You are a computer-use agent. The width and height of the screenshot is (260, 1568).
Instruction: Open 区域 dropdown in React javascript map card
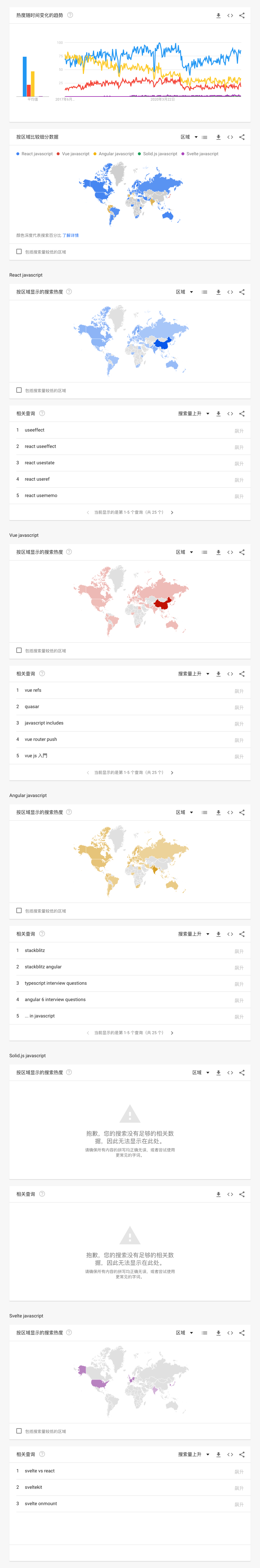click(x=185, y=292)
